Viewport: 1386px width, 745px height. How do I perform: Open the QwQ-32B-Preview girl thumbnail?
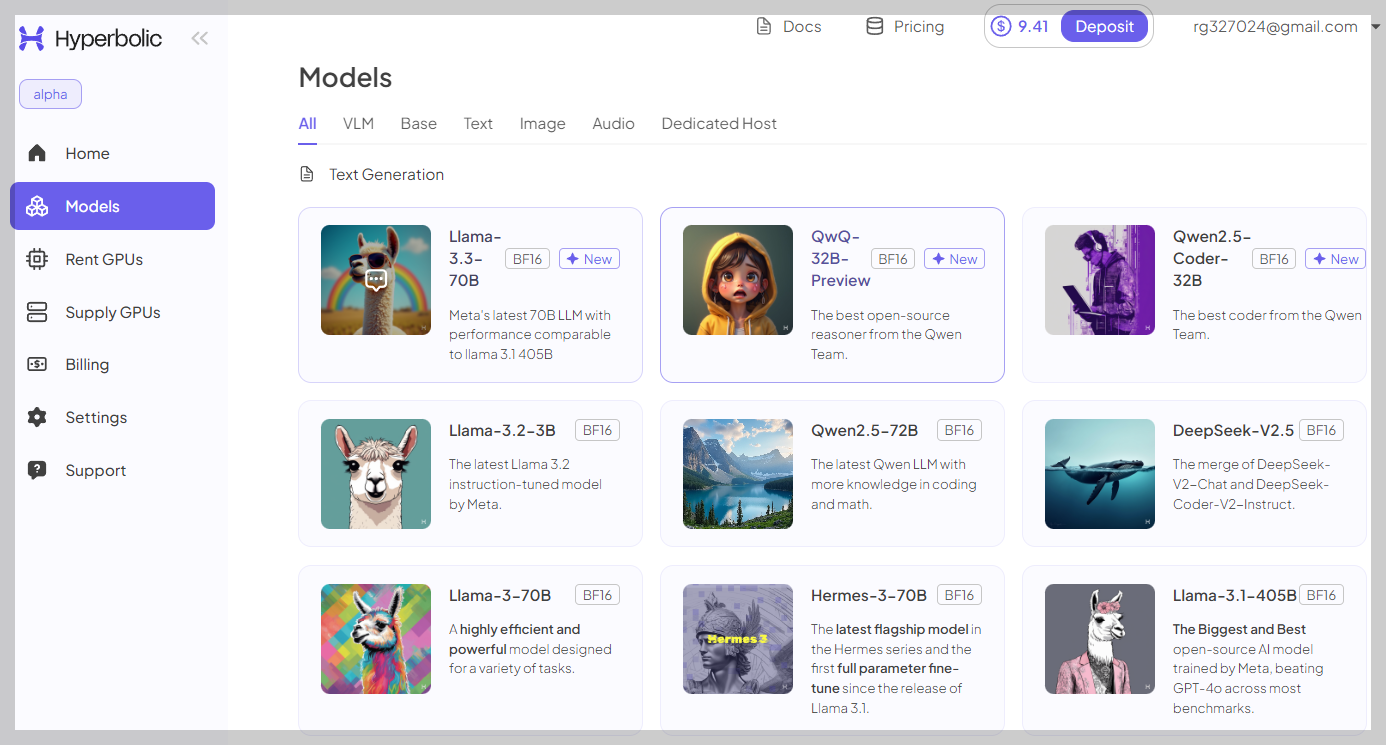(738, 280)
